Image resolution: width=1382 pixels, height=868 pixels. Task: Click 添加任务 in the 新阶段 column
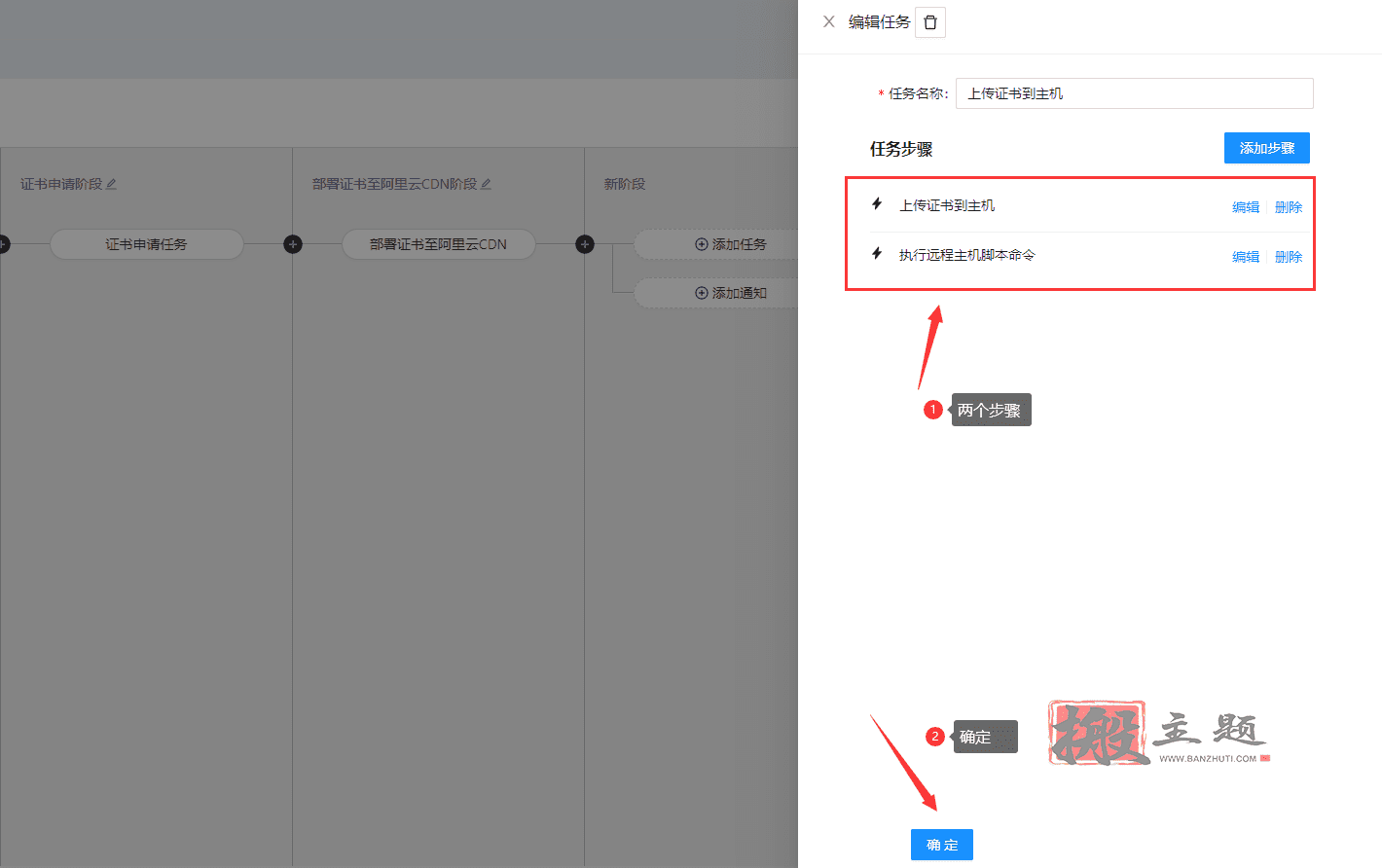pos(731,244)
